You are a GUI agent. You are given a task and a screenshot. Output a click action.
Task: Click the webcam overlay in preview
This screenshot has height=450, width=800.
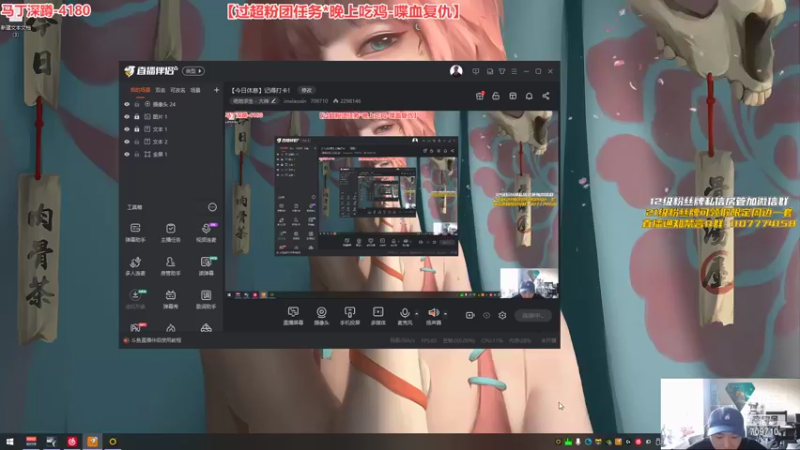(529, 283)
